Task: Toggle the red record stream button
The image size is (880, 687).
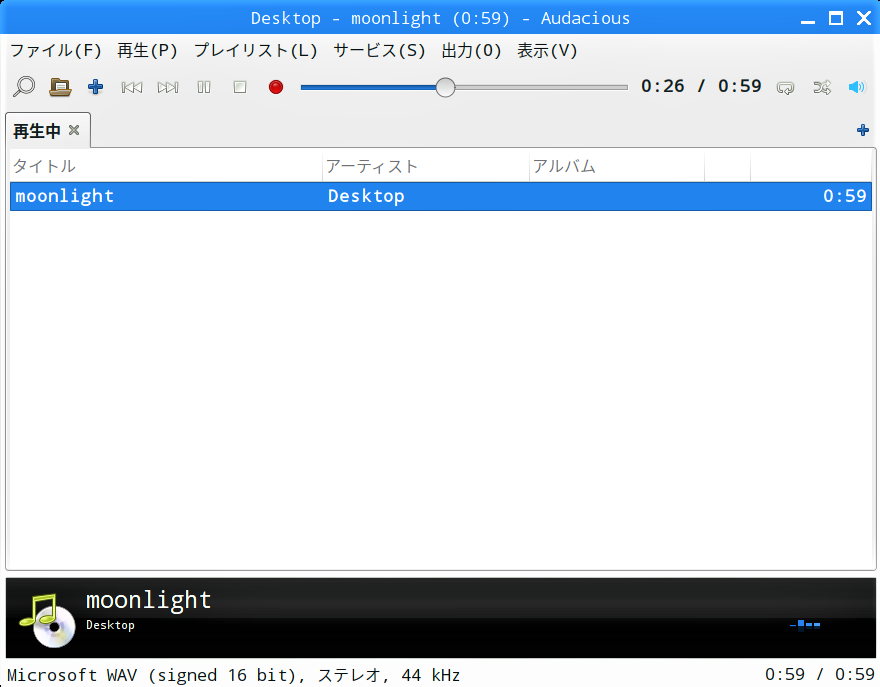Action: 276,87
